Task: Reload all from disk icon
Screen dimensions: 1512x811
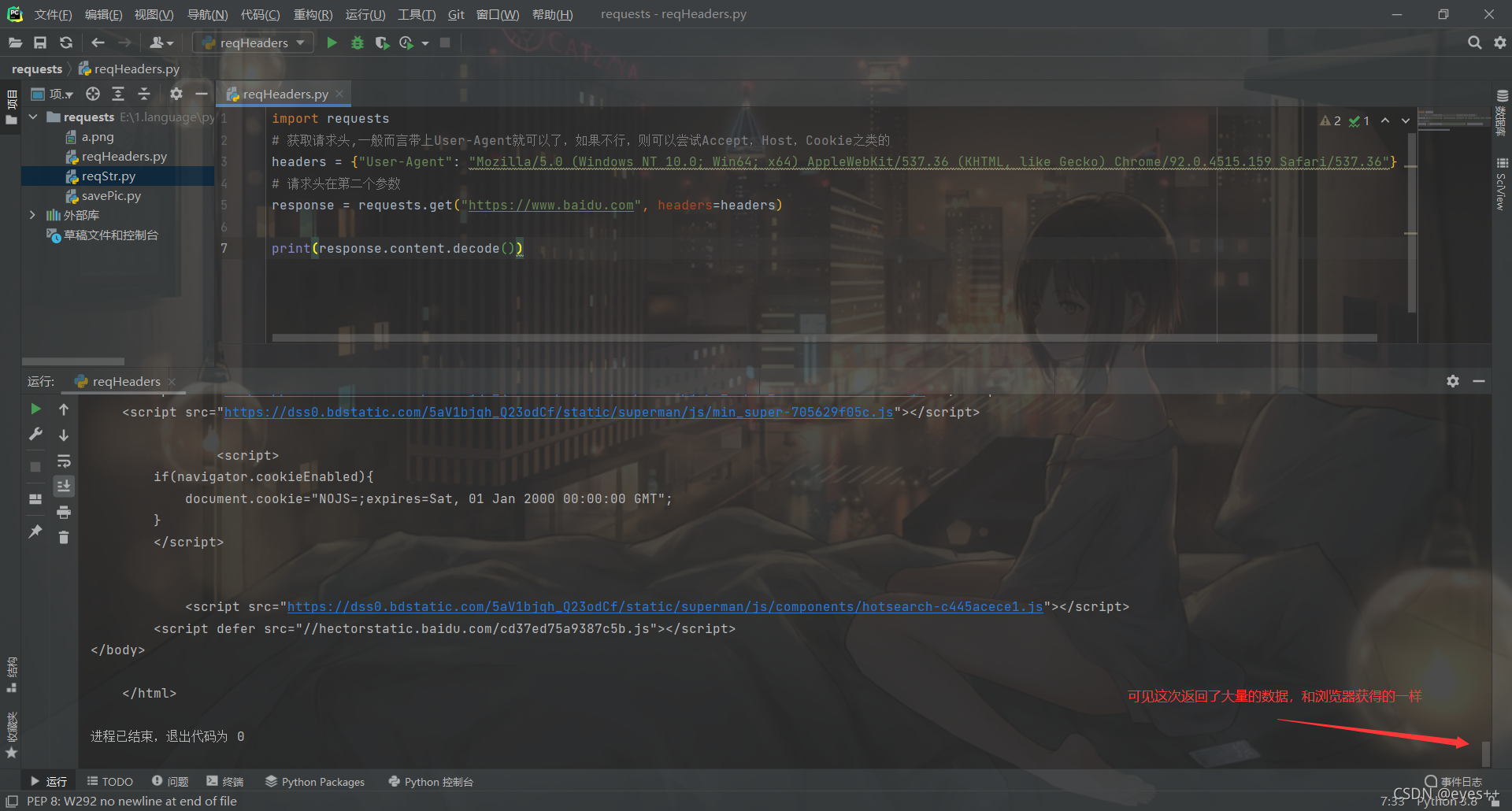Action: click(66, 43)
